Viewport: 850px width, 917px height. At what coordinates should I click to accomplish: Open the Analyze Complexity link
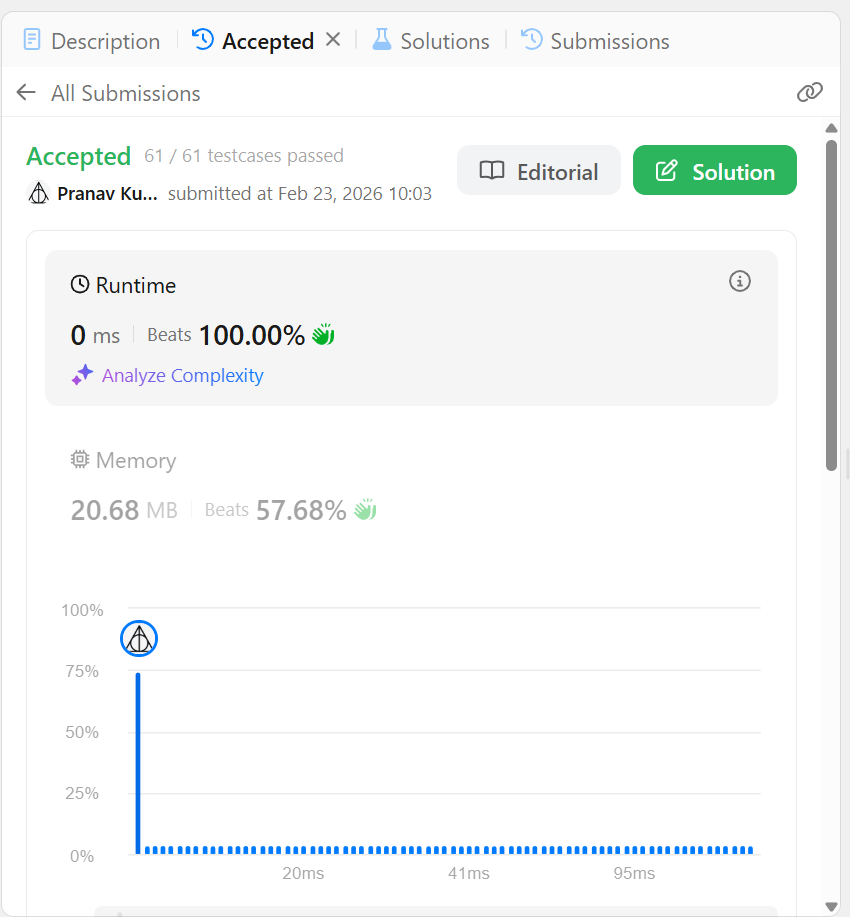pos(183,375)
